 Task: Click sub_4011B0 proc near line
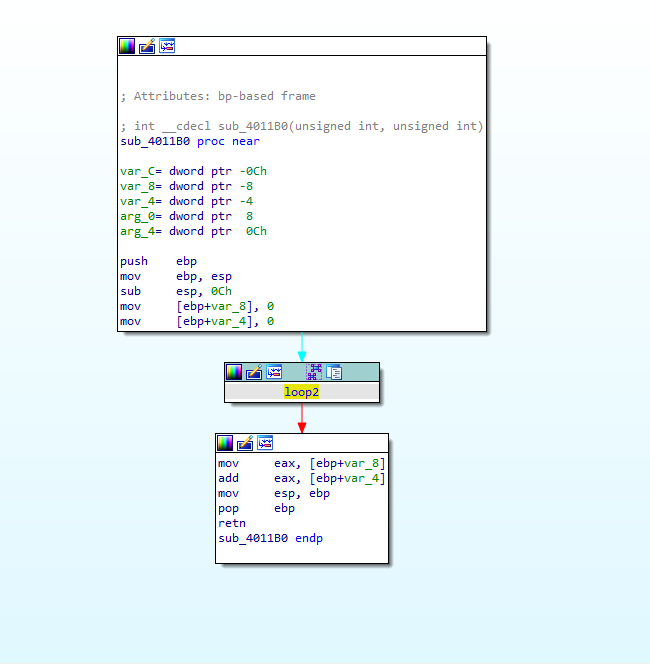tap(189, 141)
